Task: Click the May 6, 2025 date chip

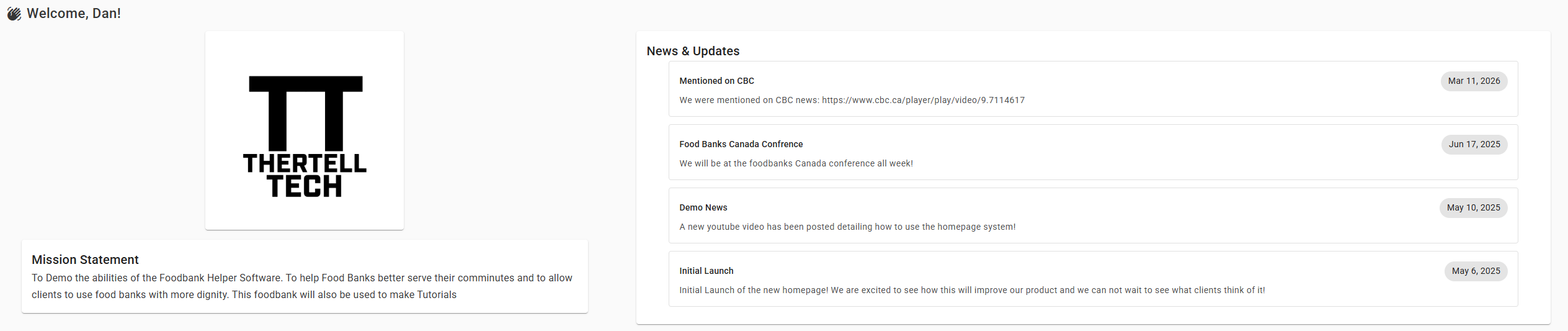Action: tap(1476, 271)
